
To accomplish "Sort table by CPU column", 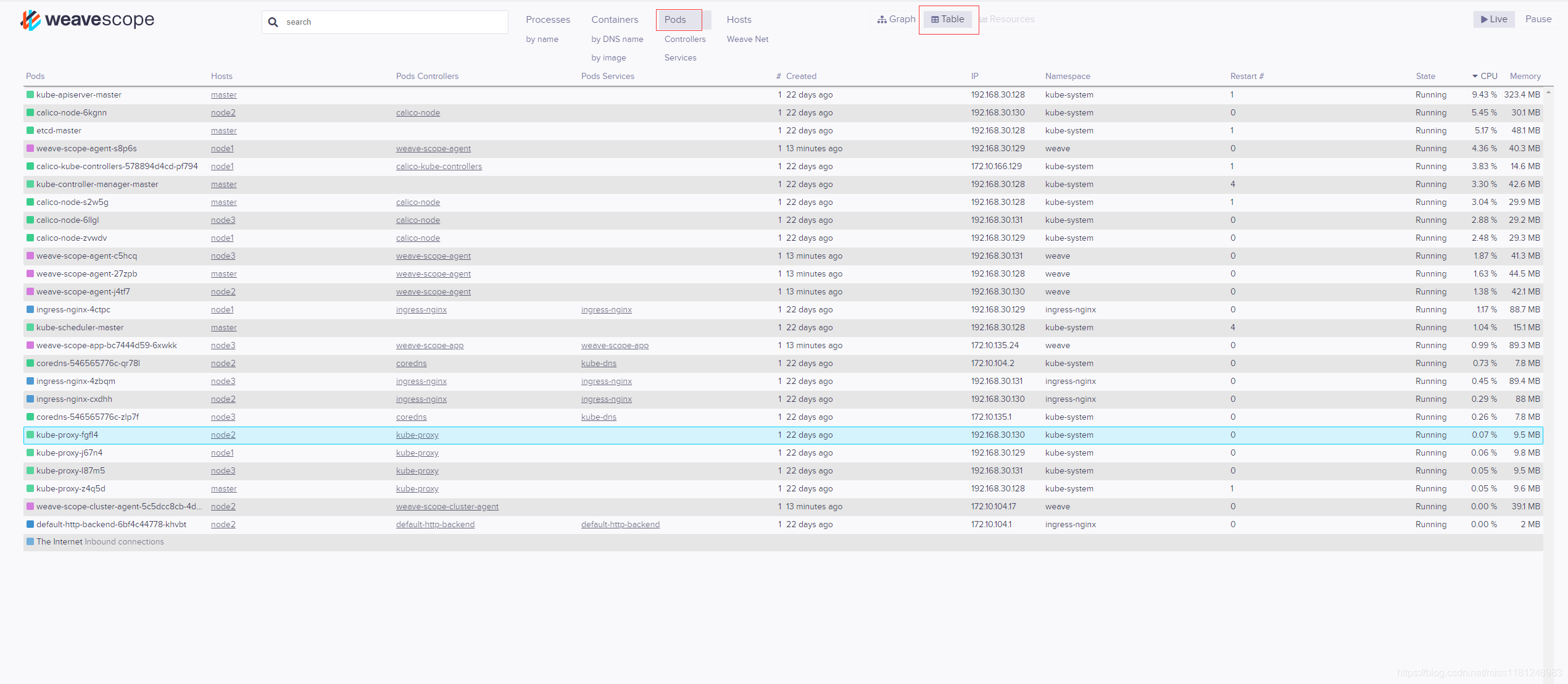I will click(x=1488, y=76).
